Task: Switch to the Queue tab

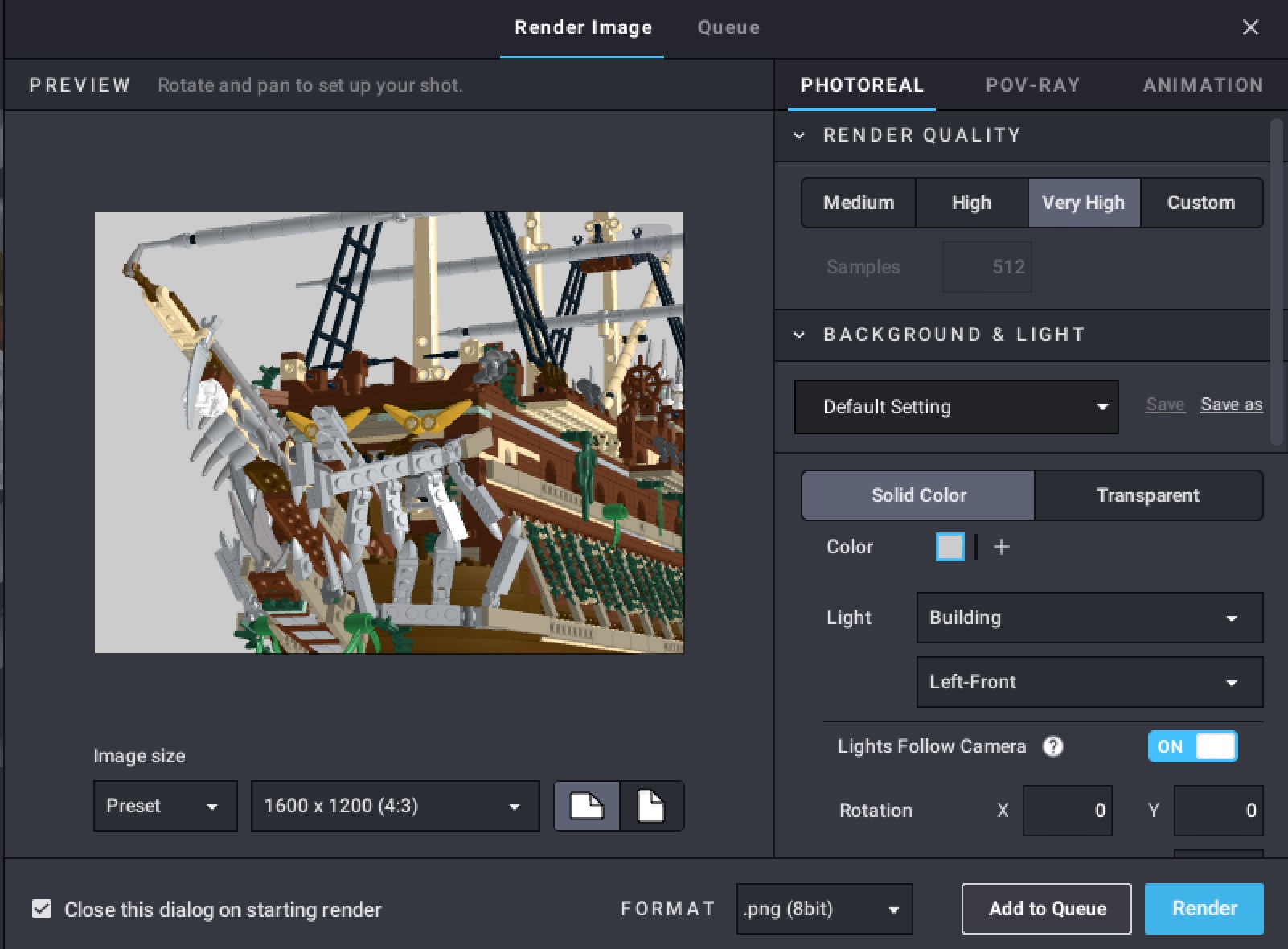Action: coord(728,27)
